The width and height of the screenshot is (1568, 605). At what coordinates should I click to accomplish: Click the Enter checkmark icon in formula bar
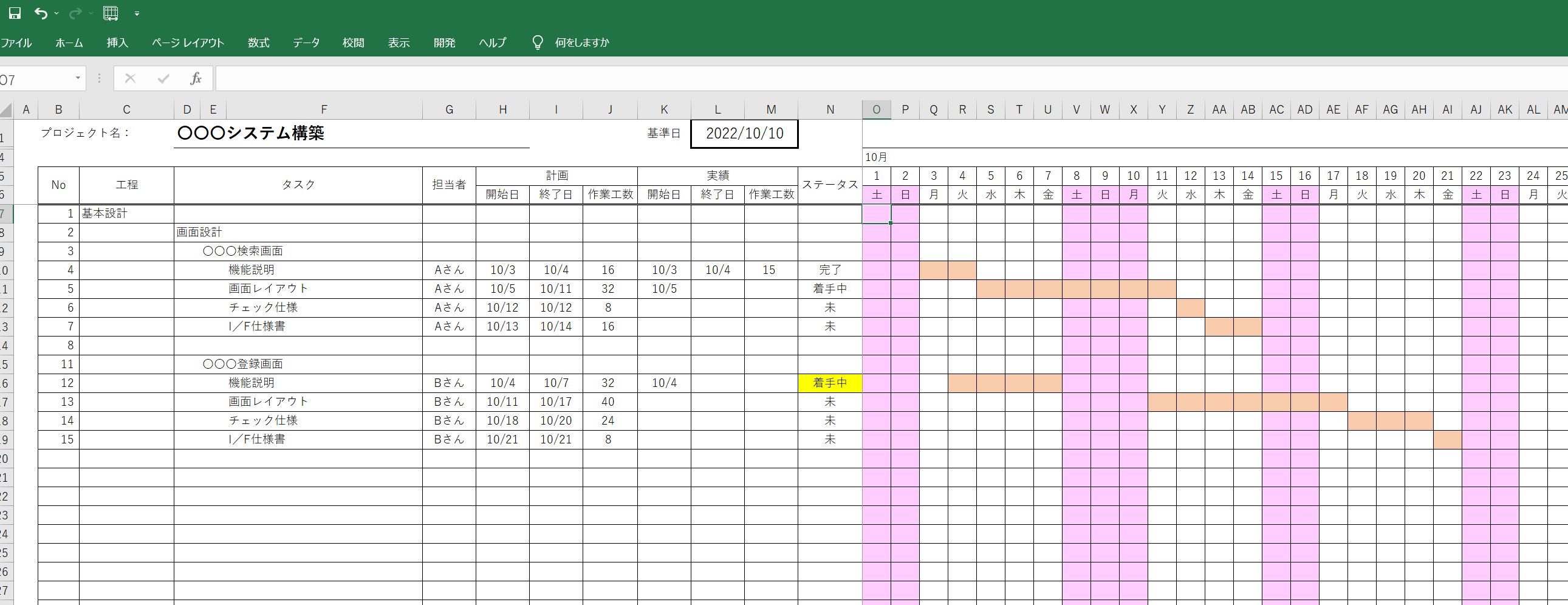click(163, 78)
